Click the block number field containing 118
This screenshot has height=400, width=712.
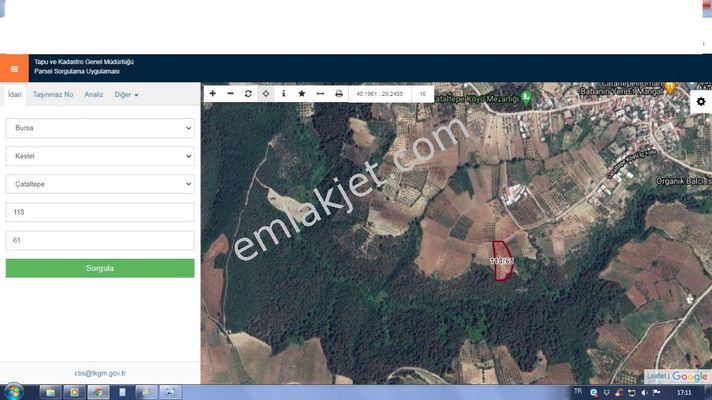pyautogui.click(x=100, y=212)
